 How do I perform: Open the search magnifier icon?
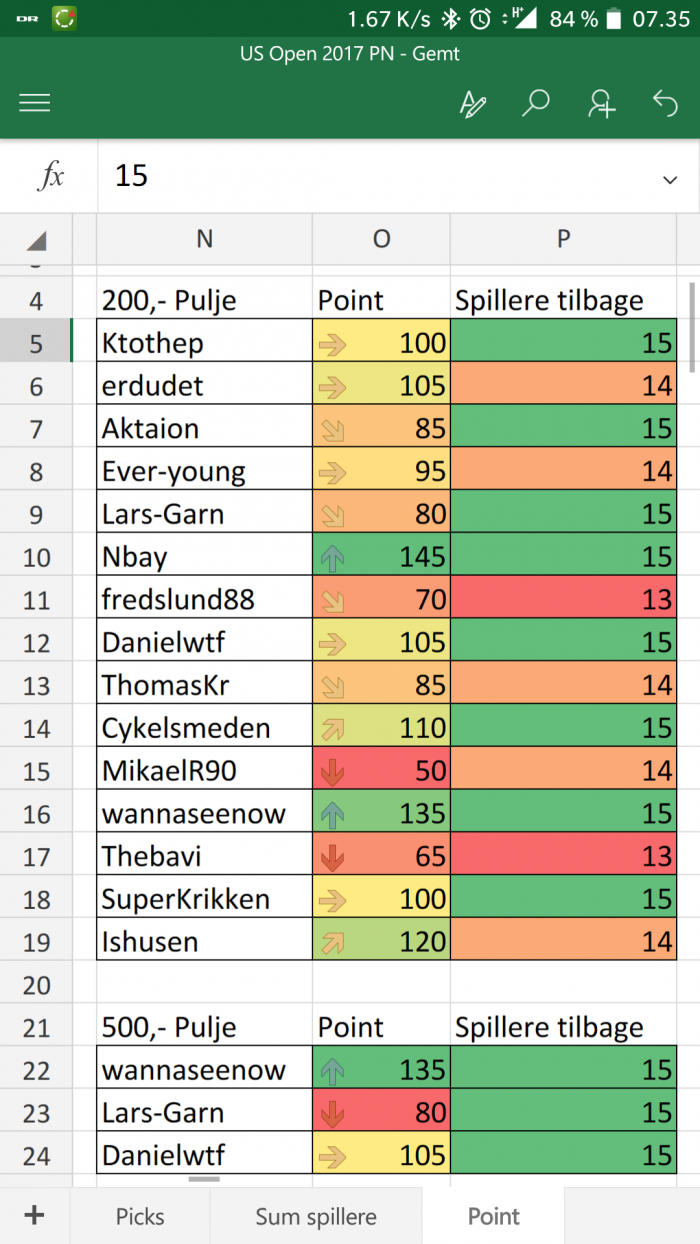pyautogui.click(x=537, y=103)
